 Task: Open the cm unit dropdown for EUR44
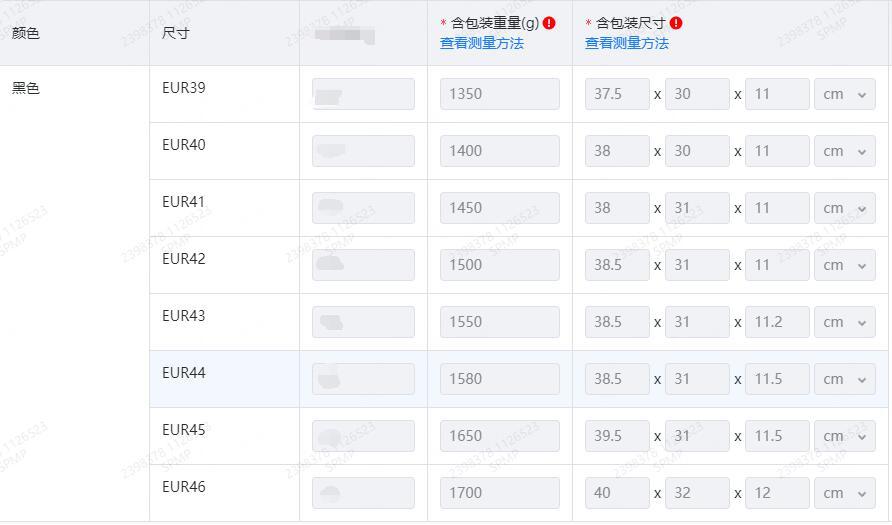coord(844,379)
